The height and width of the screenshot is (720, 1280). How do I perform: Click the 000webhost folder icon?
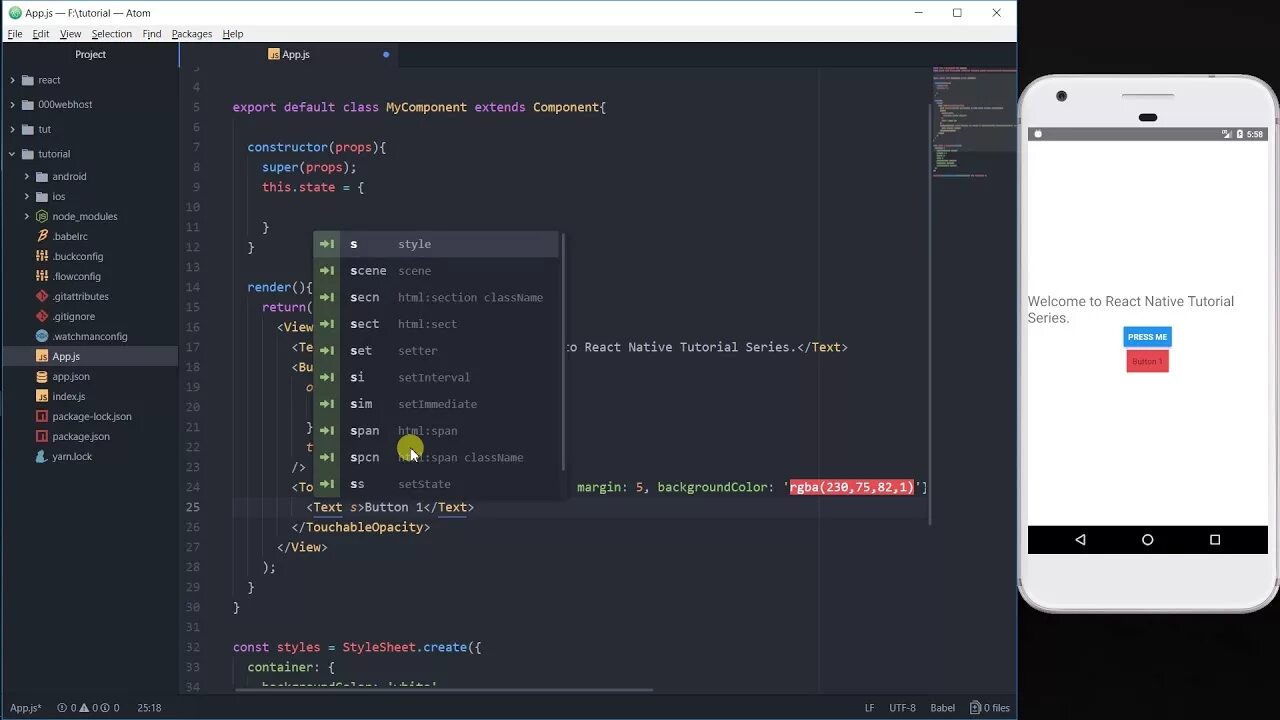pyautogui.click(x=27, y=104)
